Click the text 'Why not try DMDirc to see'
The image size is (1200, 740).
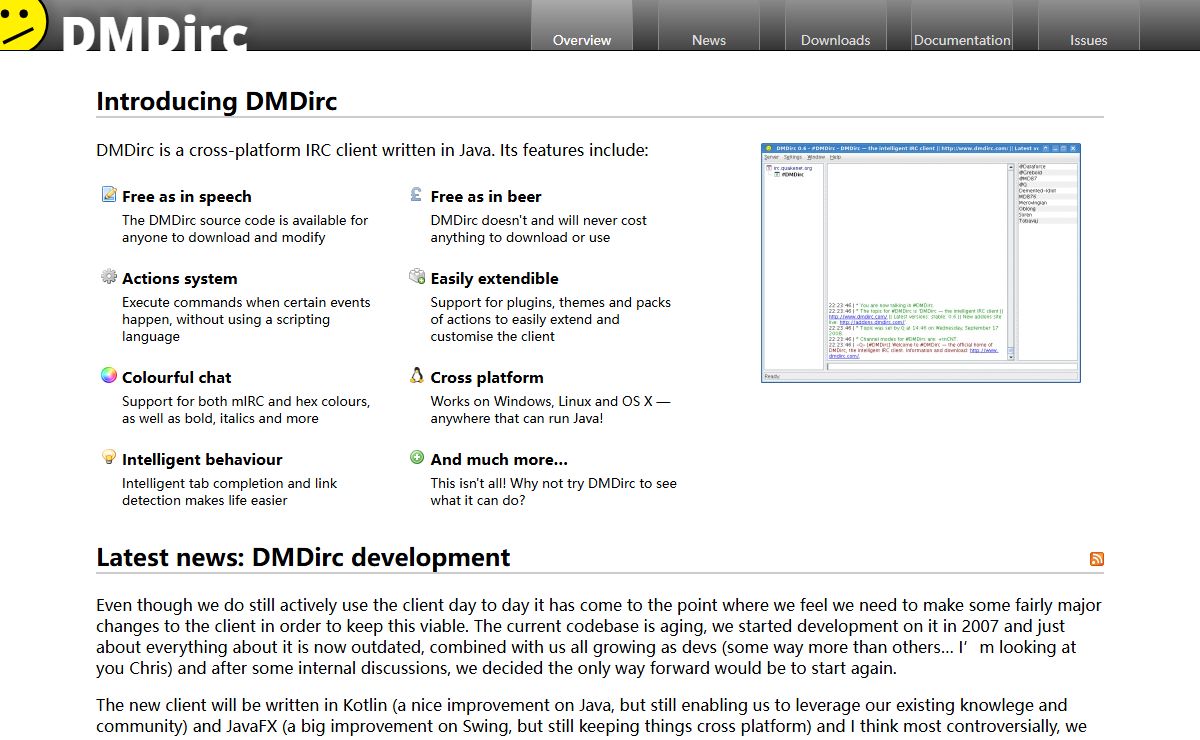coord(594,483)
